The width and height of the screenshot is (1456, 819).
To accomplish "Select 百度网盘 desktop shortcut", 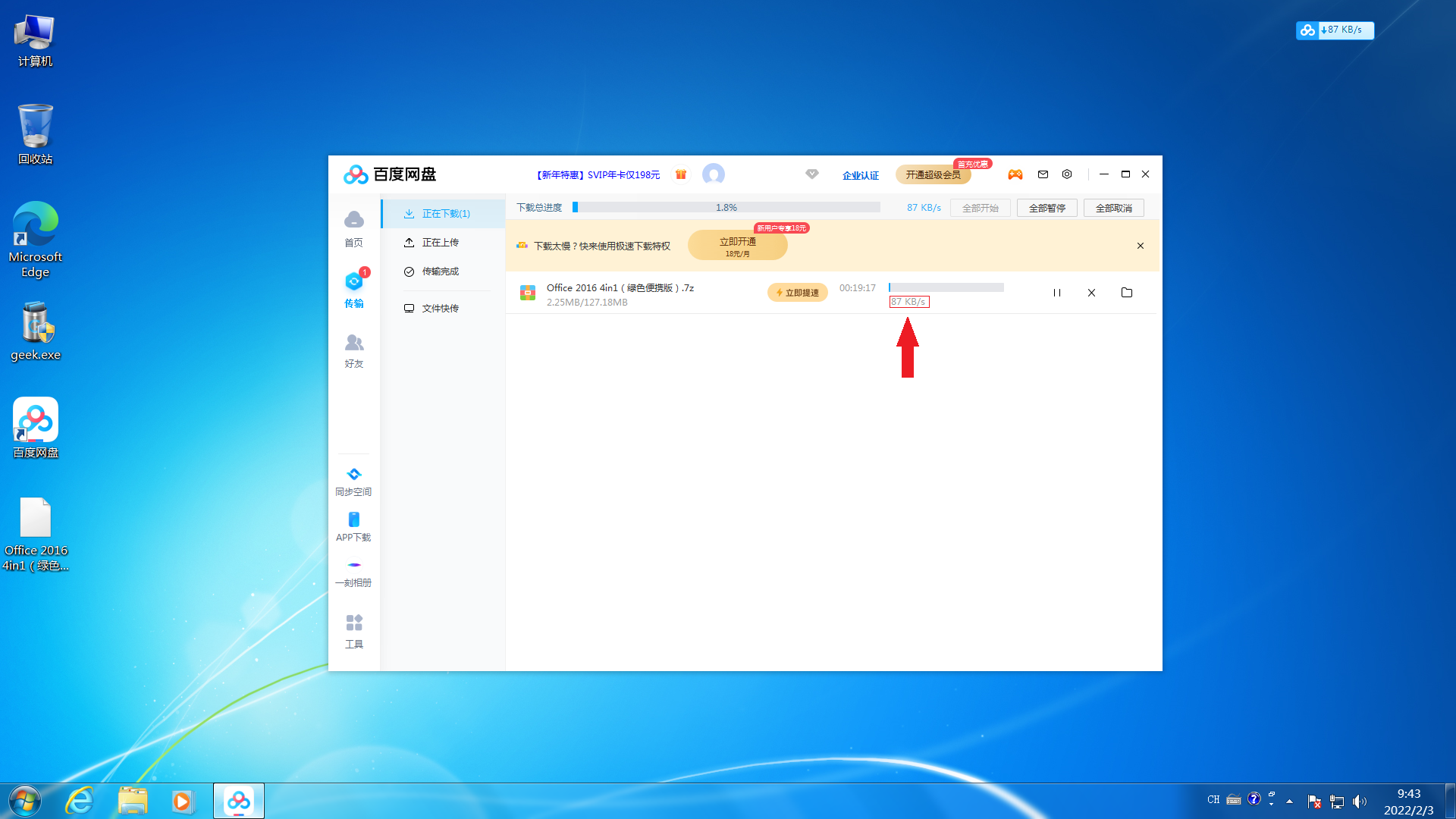I will pos(35,428).
